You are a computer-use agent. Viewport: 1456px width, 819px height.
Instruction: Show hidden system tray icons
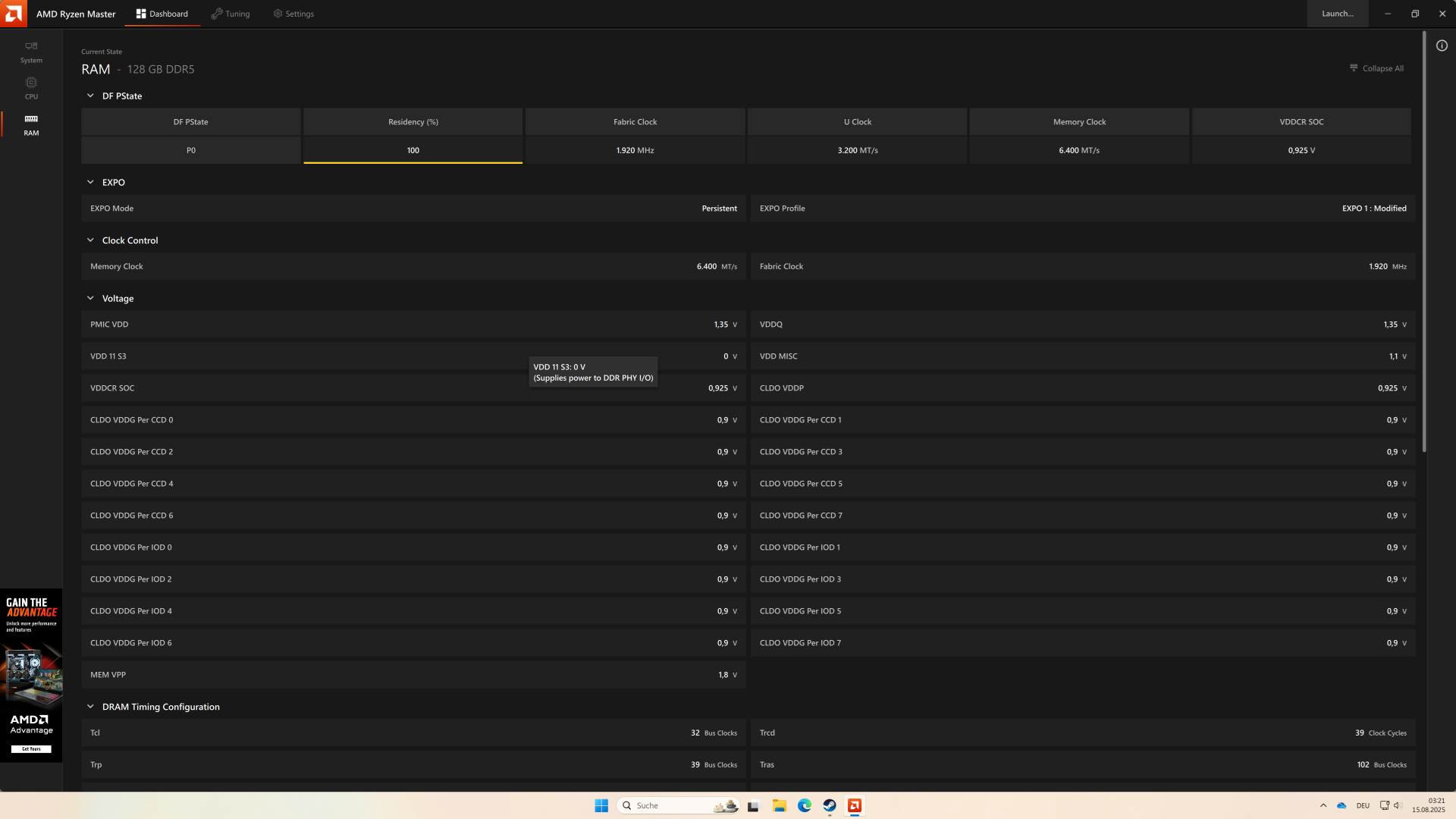click(x=1323, y=805)
